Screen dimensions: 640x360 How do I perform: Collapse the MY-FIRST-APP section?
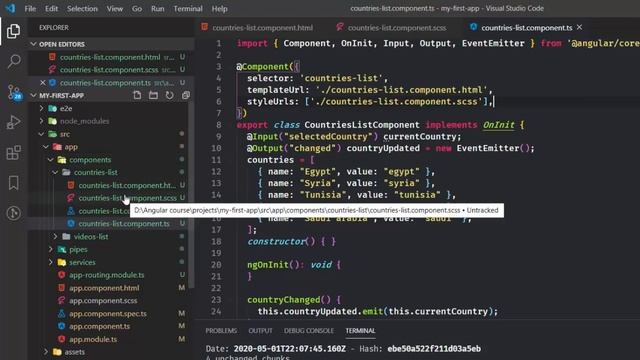coord(33,96)
